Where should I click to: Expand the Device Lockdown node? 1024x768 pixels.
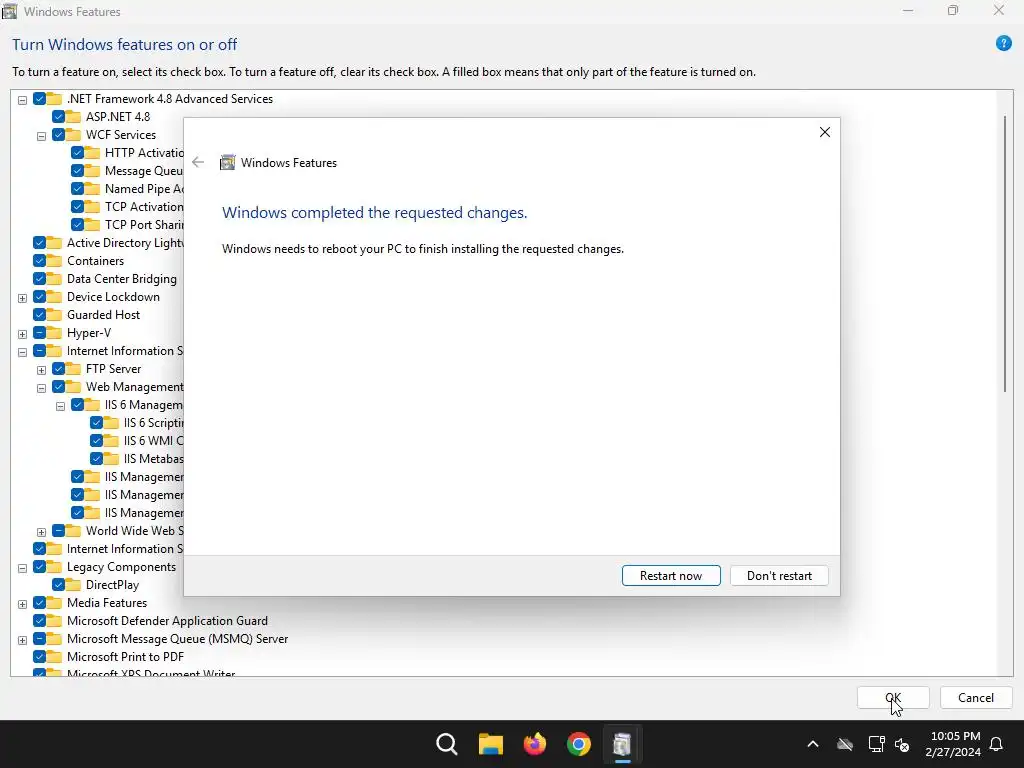22,298
